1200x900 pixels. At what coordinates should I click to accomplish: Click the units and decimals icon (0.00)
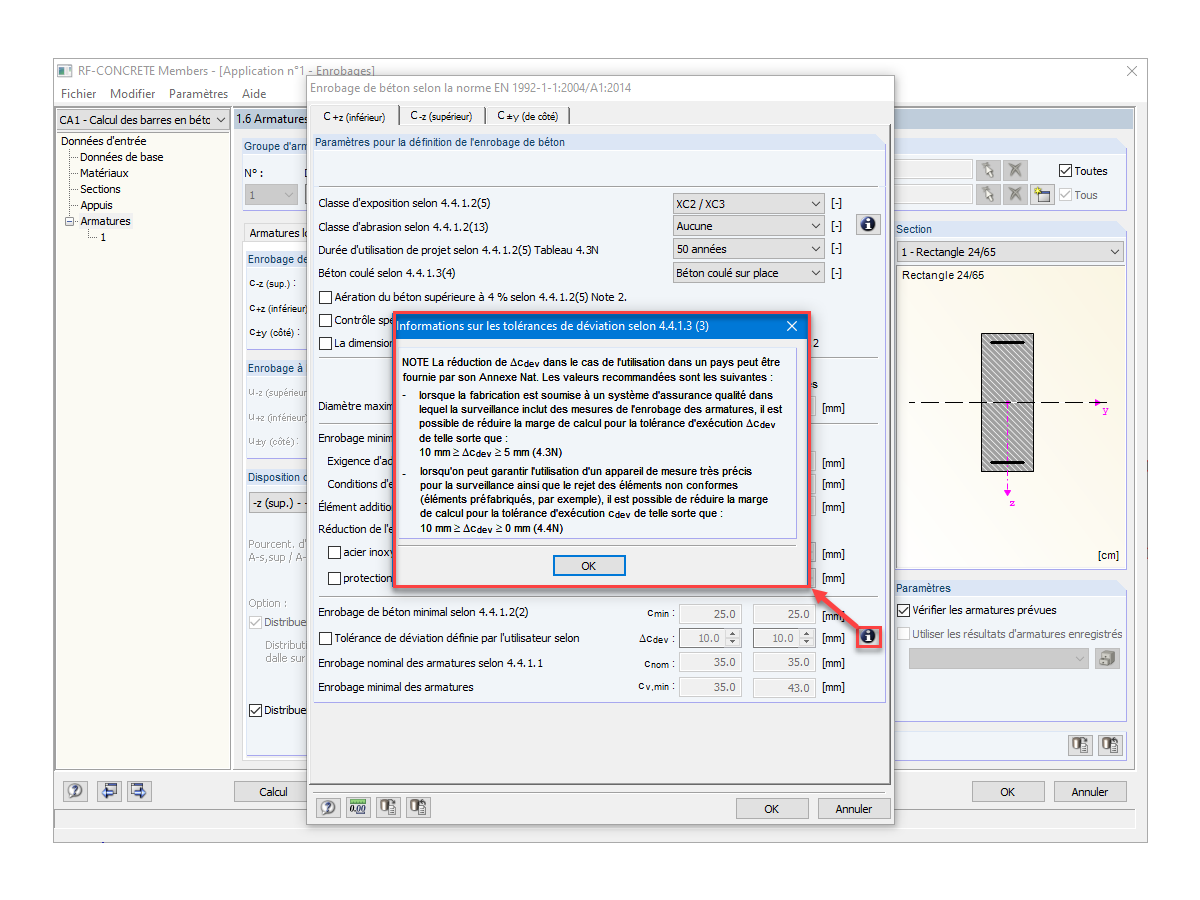tap(358, 807)
